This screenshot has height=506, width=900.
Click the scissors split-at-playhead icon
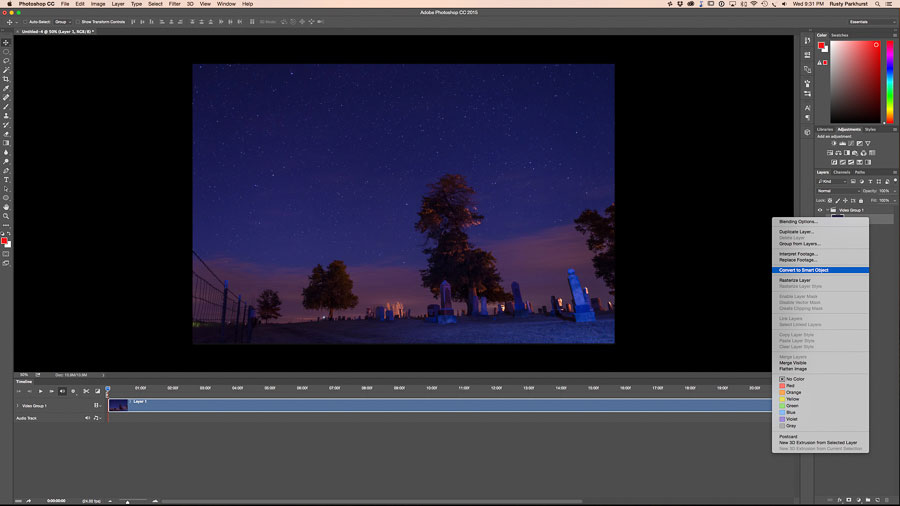(86, 391)
